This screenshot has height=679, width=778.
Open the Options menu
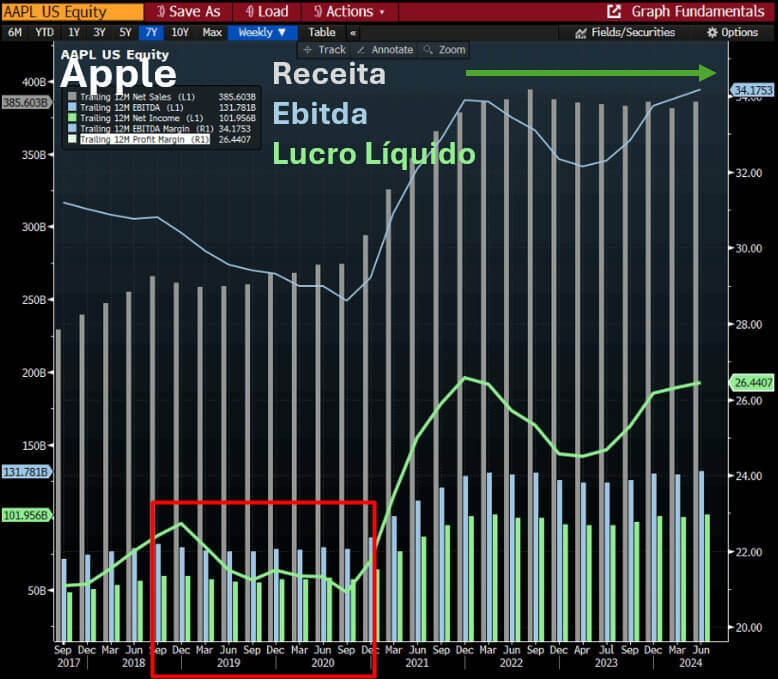(x=739, y=33)
